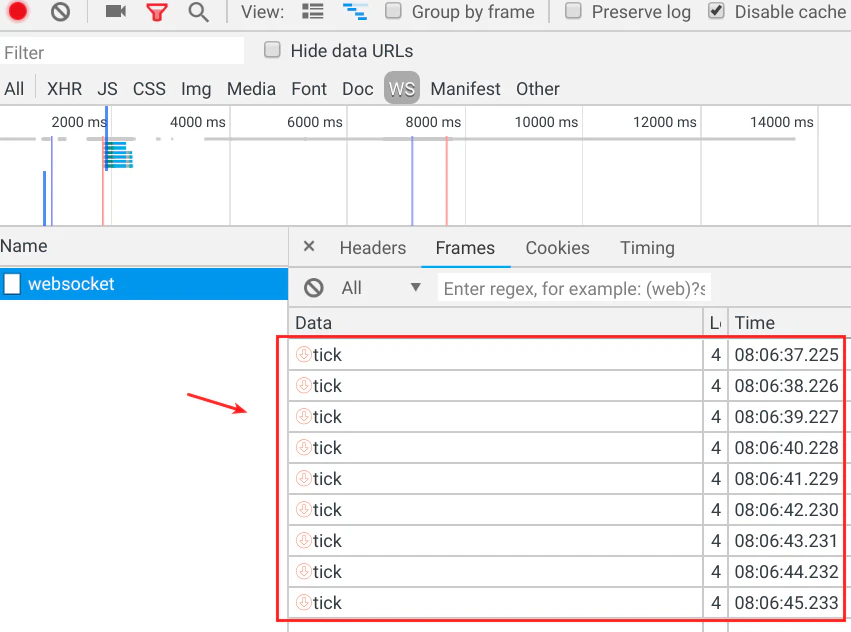This screenshot has height=632, width=851.
Task: Select the websocket request row
Action: (x=144, y=283)
